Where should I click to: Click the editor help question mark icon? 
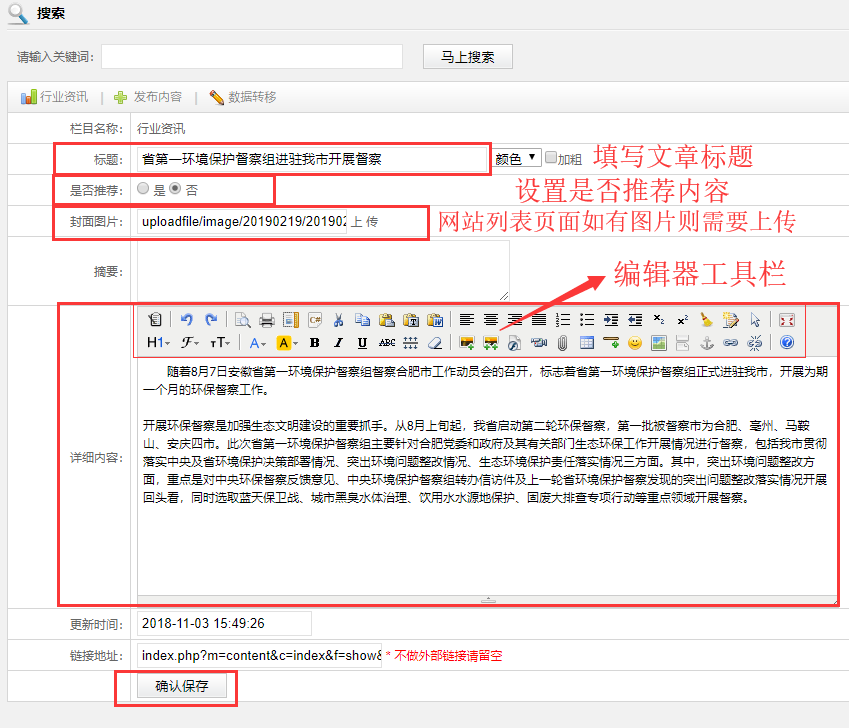(786, 343)
